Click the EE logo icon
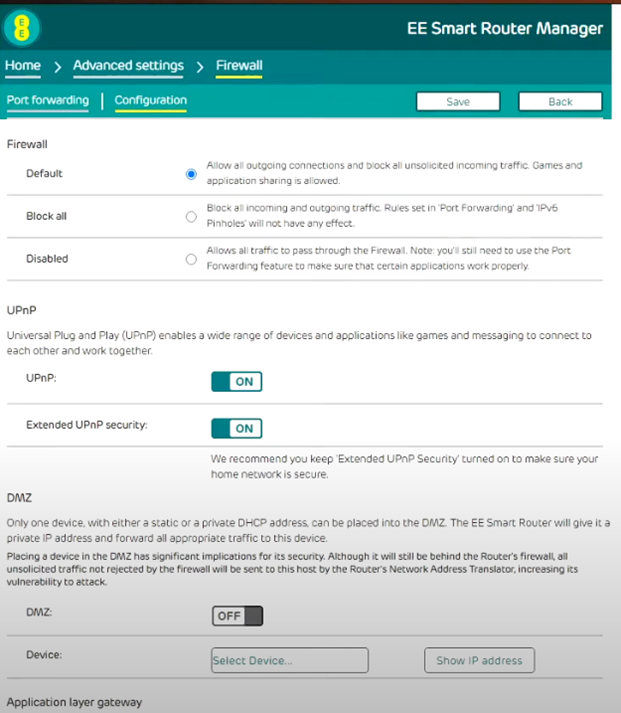Image resolution: width=621 pixels, height=713 pixels. click(21, 28)
